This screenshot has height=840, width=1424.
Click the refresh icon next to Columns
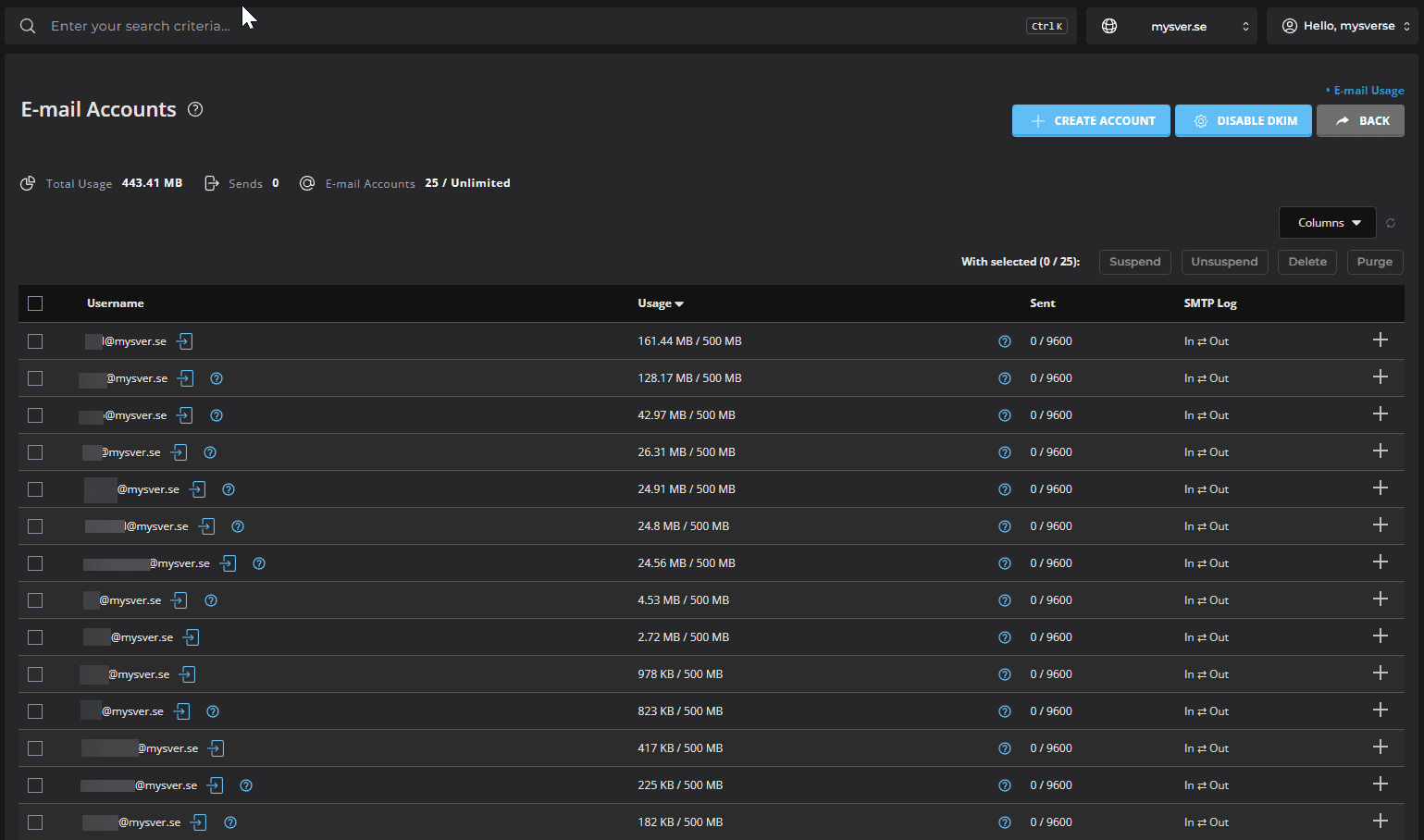[1391, 223]
